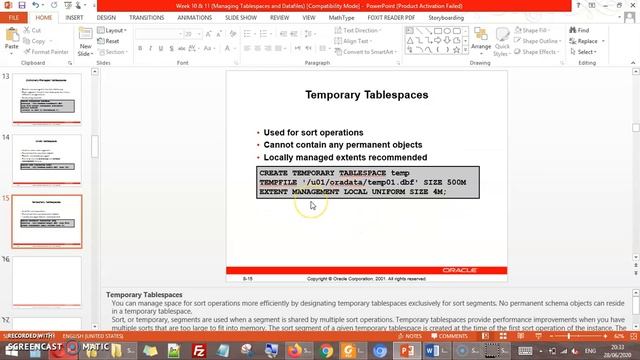Open the font name combo box
The image size is (640, 360).
159,34
